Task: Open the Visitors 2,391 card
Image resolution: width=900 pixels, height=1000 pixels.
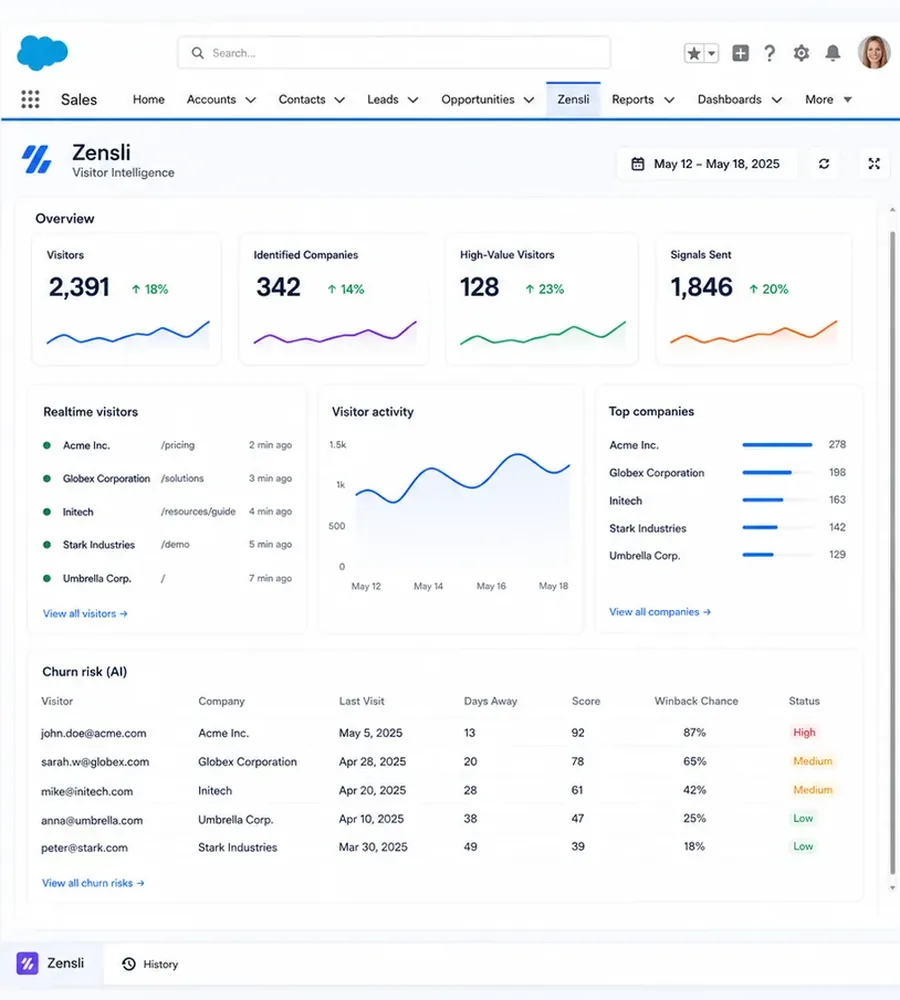Action: pyautogui.click(x=126, y=300)
